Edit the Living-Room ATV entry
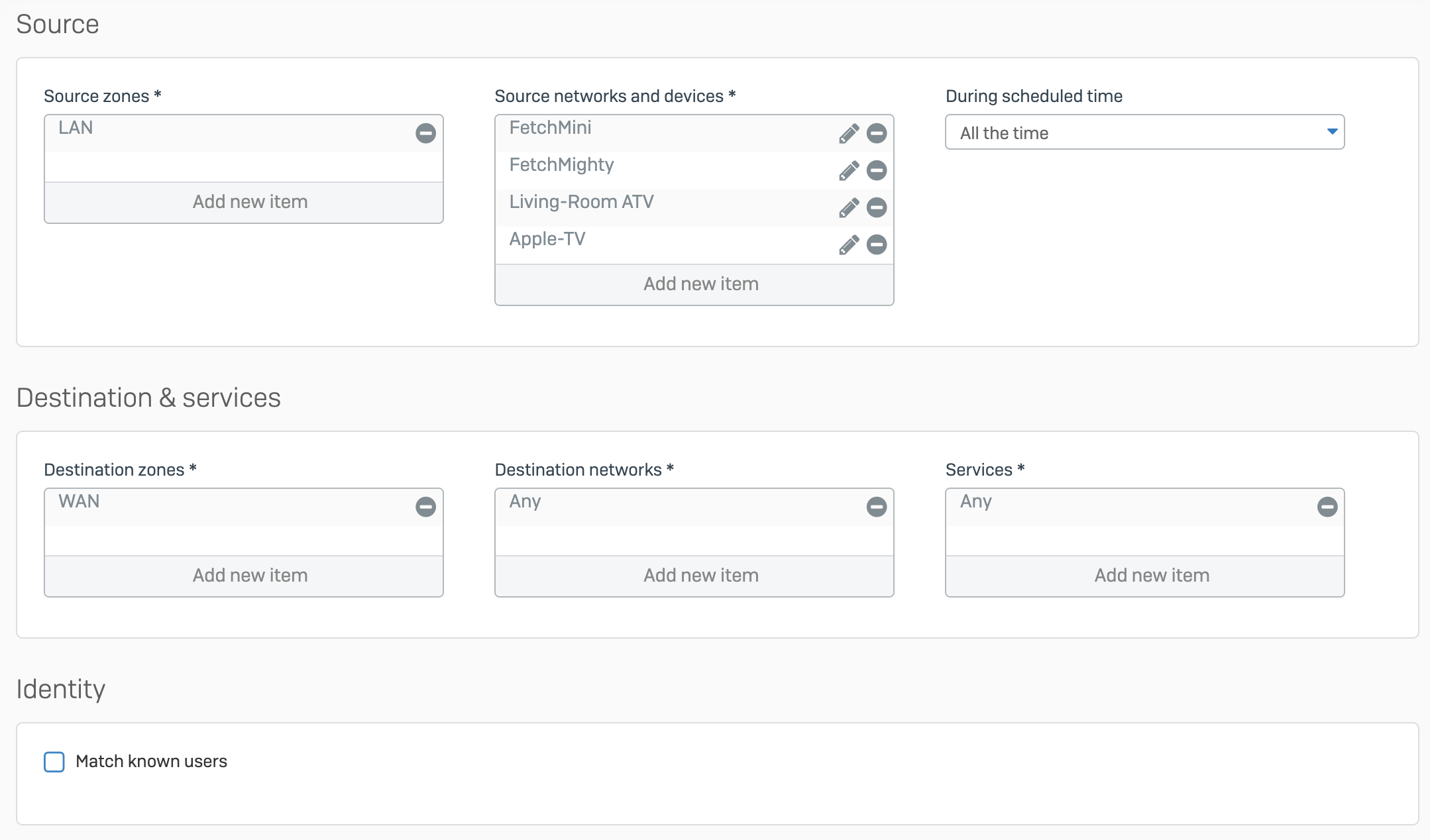1430x840 pixels. 848,207
